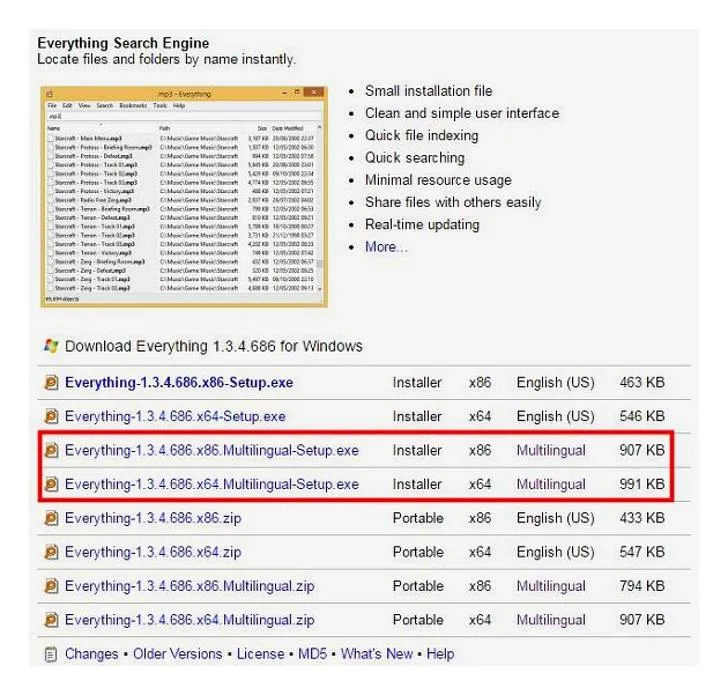The height and width of the screenshot is (695, 728).
Task: Click the Download Everything 1.3.4.686 for Windows heading
Action: [x=214, y=346]
